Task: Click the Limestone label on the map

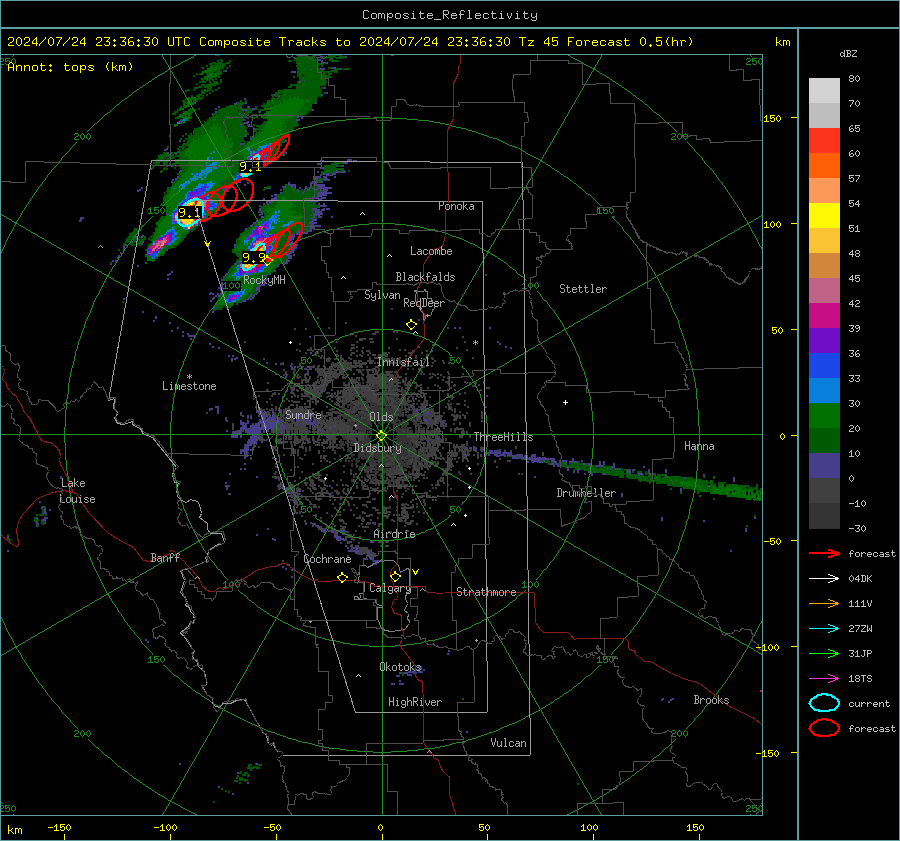Action: pyautogui.click(x=189, y=386)
